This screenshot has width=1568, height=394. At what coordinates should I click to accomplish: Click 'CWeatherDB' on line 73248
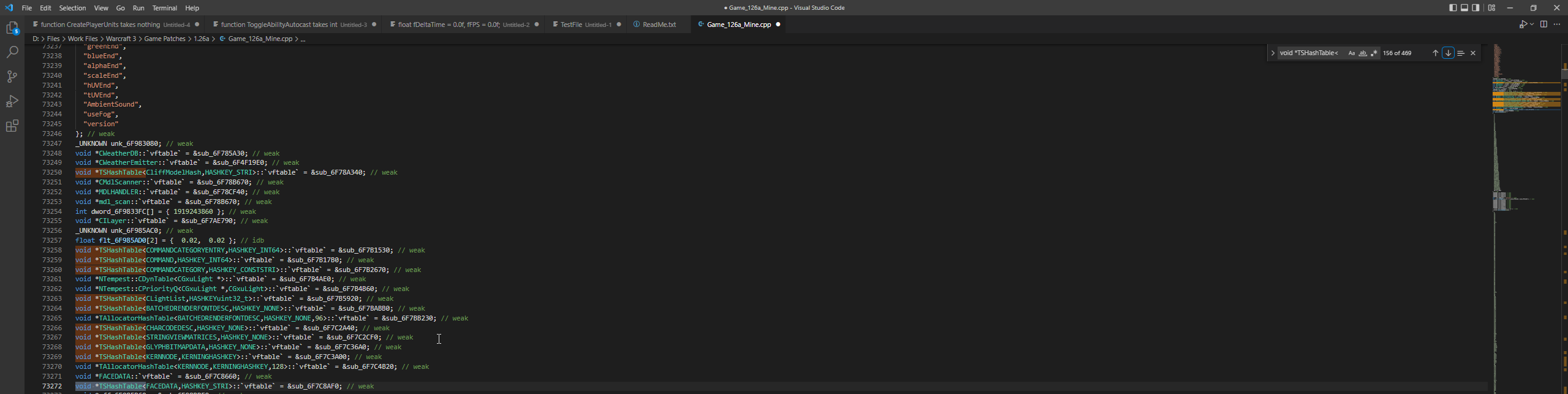119,154
